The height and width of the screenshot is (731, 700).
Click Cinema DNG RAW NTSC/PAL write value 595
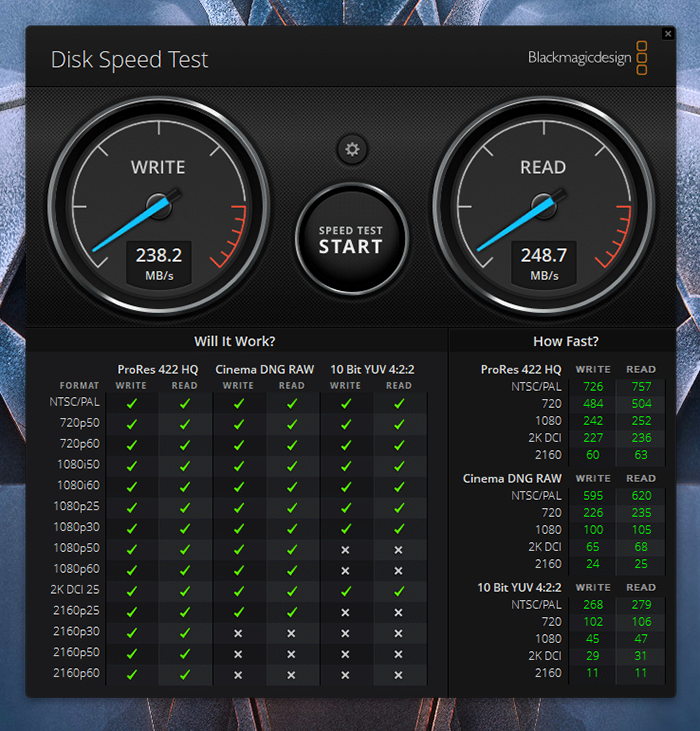point(593,495)
